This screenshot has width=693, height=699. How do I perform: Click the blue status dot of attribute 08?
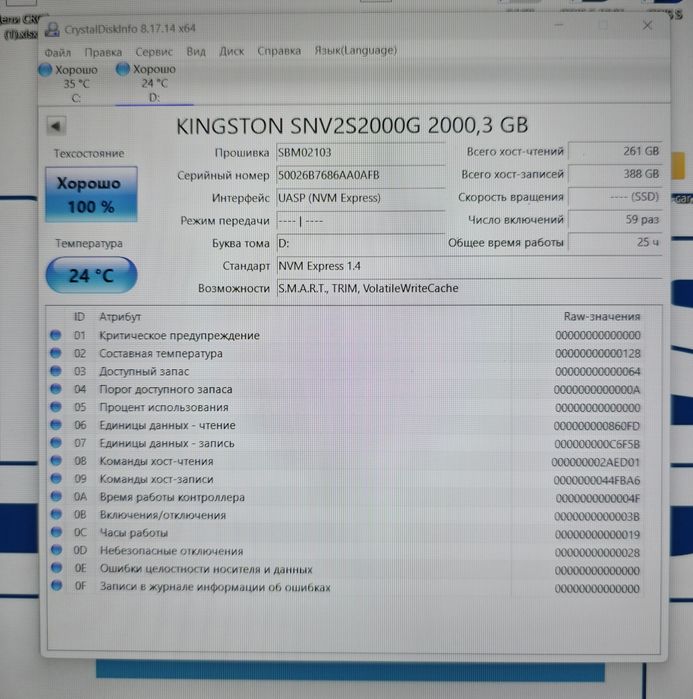(x=56, y=461)
